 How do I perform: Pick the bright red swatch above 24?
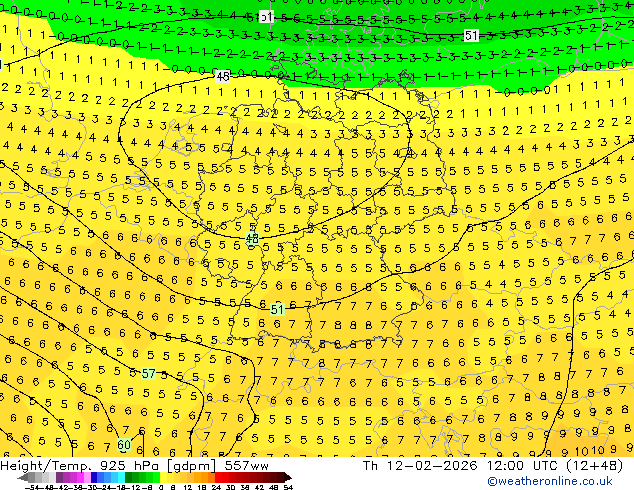click(218, 478)
